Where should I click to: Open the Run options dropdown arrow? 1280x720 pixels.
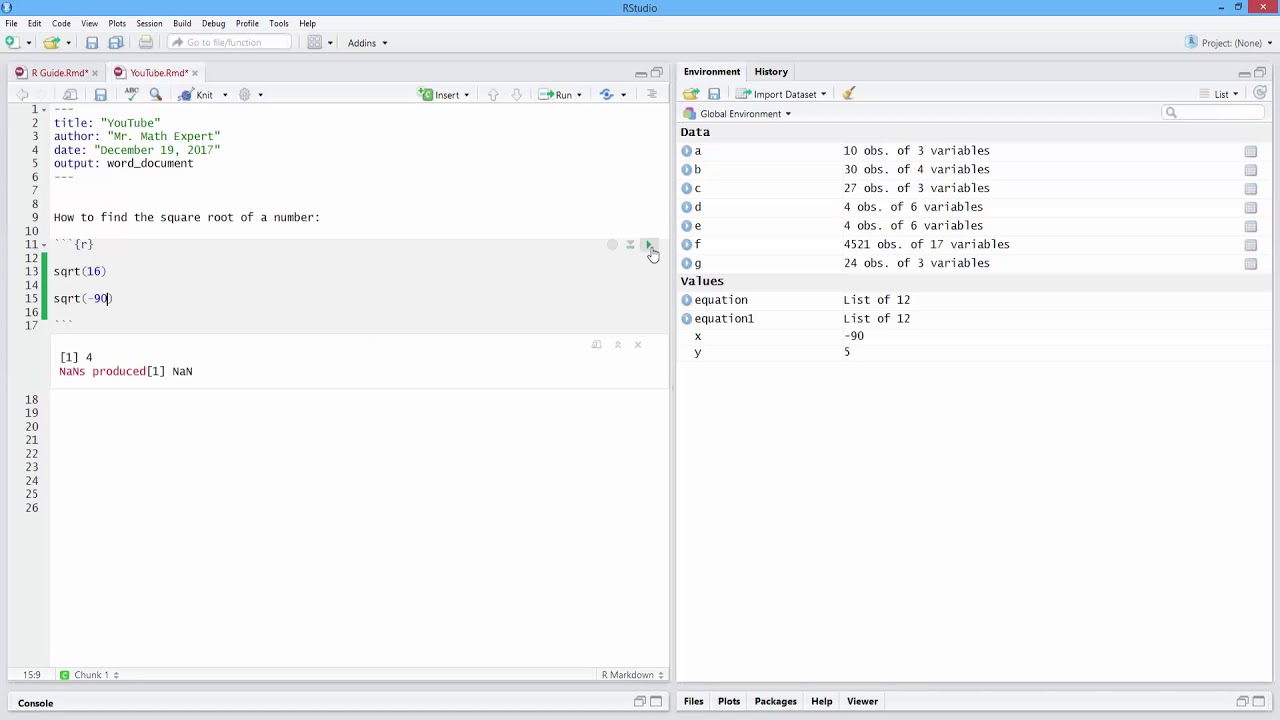point(579,95)
